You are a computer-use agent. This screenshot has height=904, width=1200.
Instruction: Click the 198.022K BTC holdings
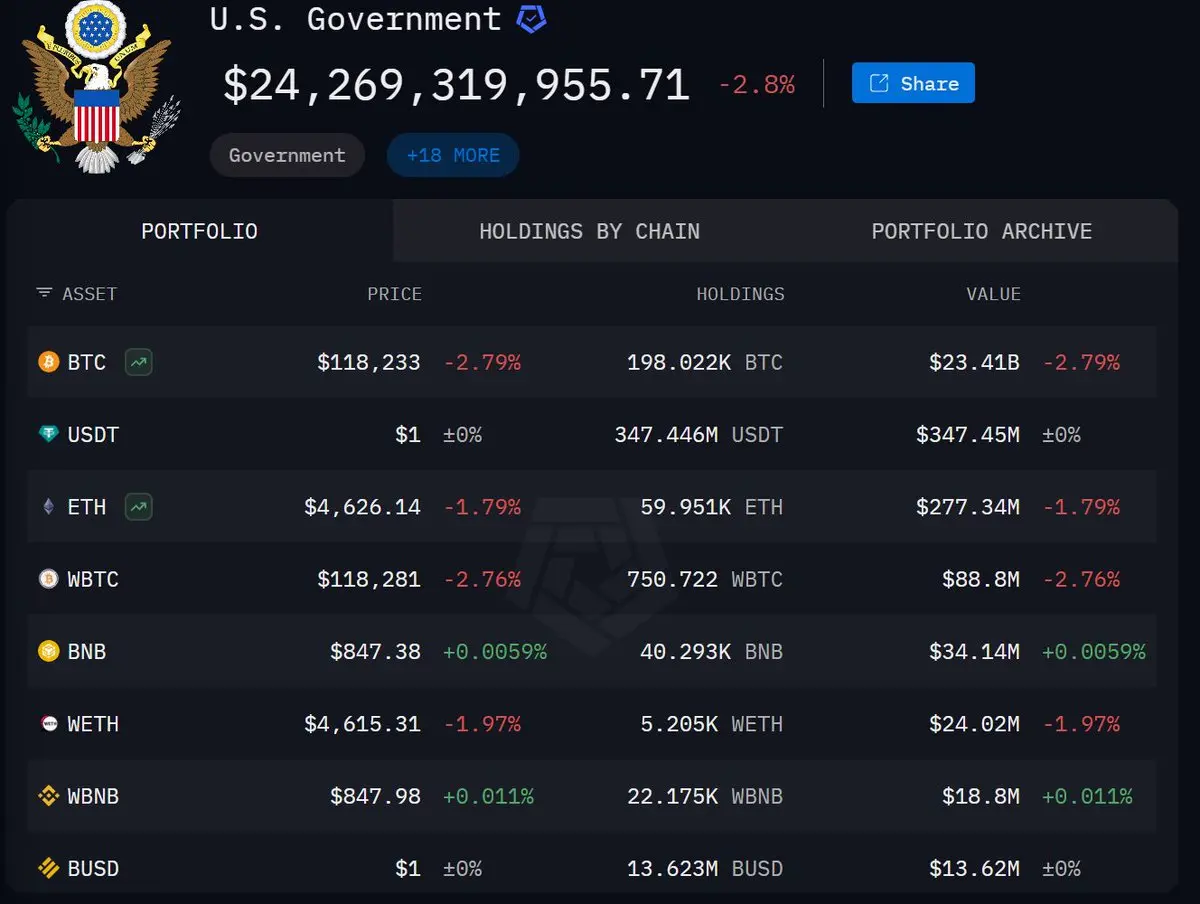pos(705,362)
